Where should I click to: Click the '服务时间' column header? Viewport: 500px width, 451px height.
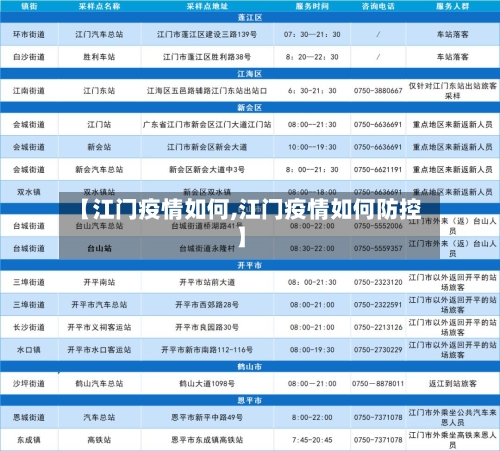pos(312,6)
